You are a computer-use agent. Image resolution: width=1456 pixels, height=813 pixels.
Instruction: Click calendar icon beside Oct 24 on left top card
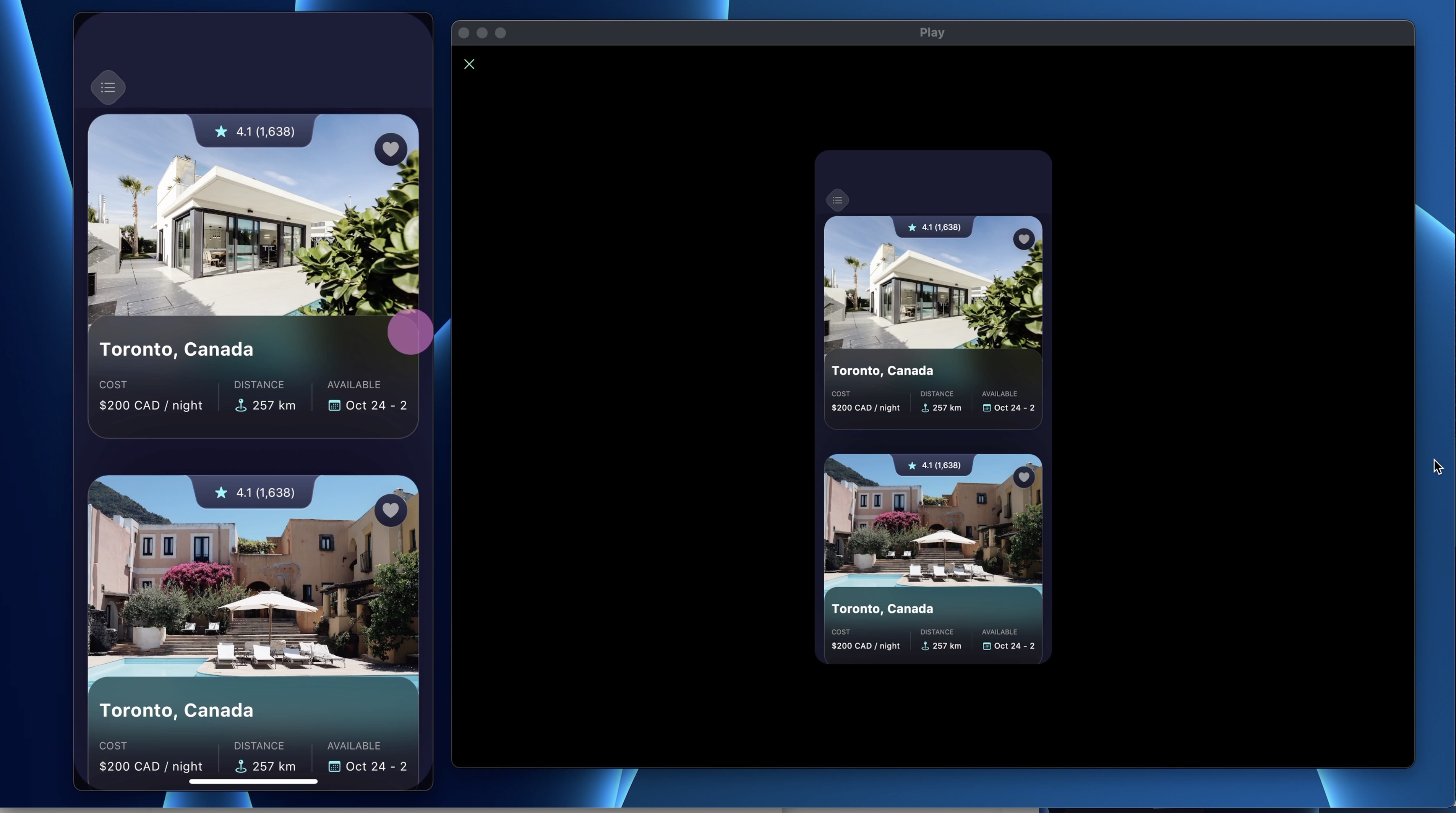pyautogui.click(x=334, y=406)
